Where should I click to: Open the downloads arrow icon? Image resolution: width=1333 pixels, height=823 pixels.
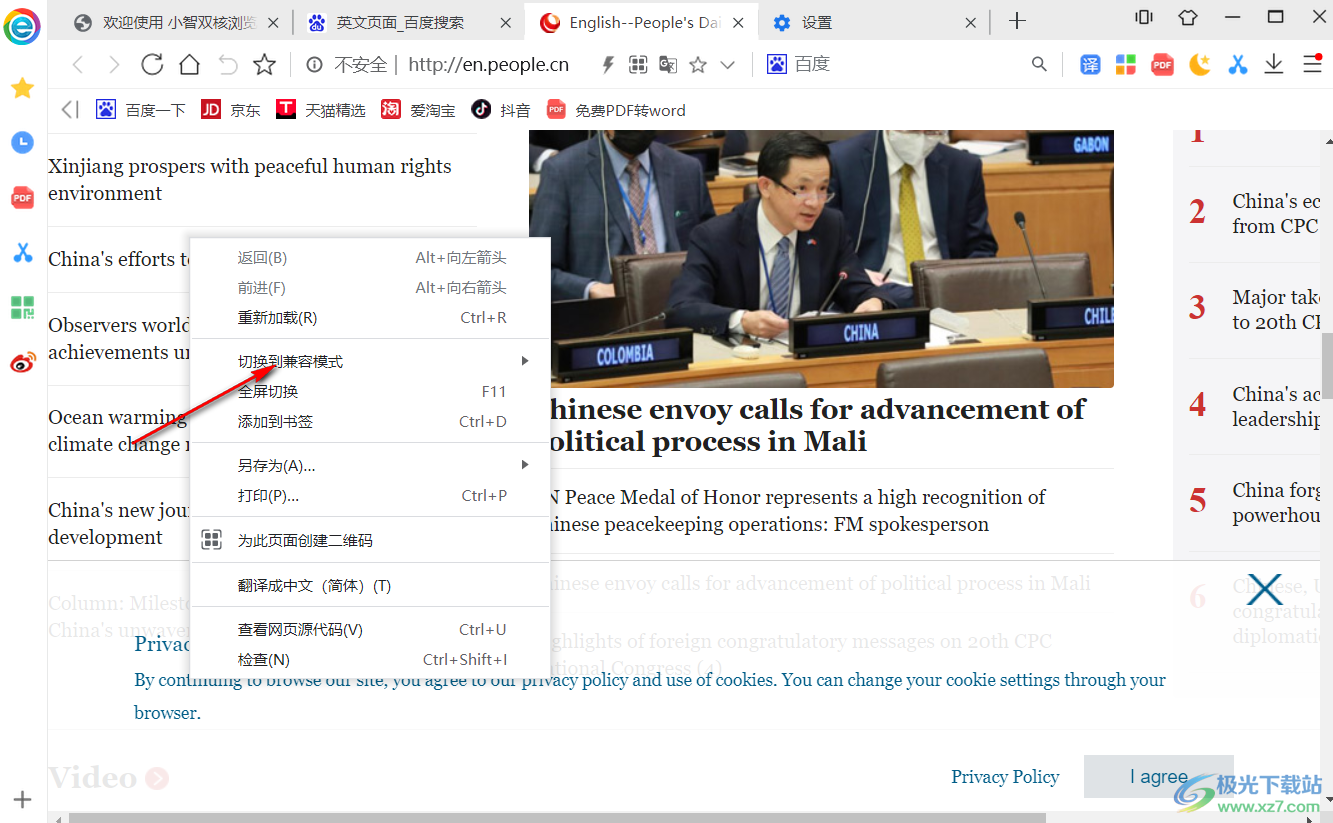(1274, 65)
